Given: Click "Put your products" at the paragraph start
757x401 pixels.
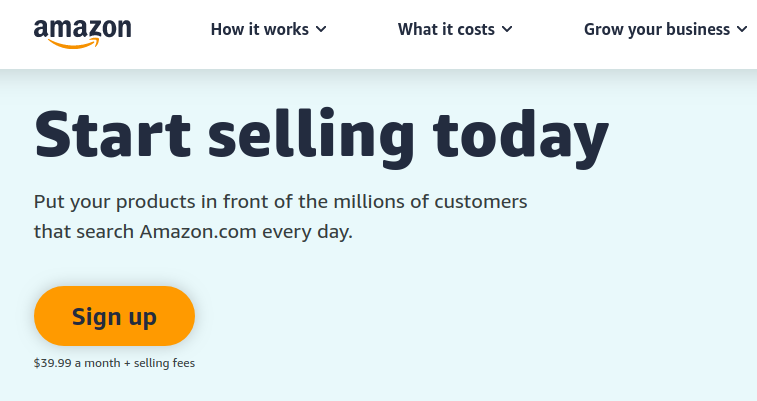Looking at the screenshot, I should pyautogui.click(x=114, y=202).
